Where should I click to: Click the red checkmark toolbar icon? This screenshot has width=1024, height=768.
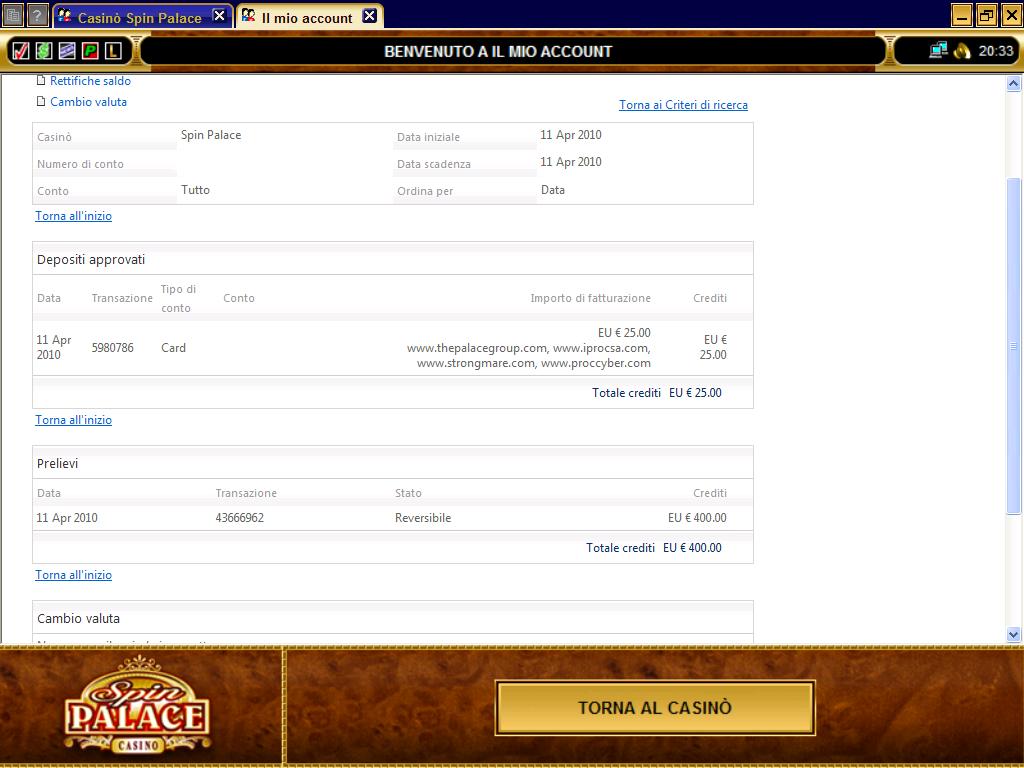click(x=20, y=50)
